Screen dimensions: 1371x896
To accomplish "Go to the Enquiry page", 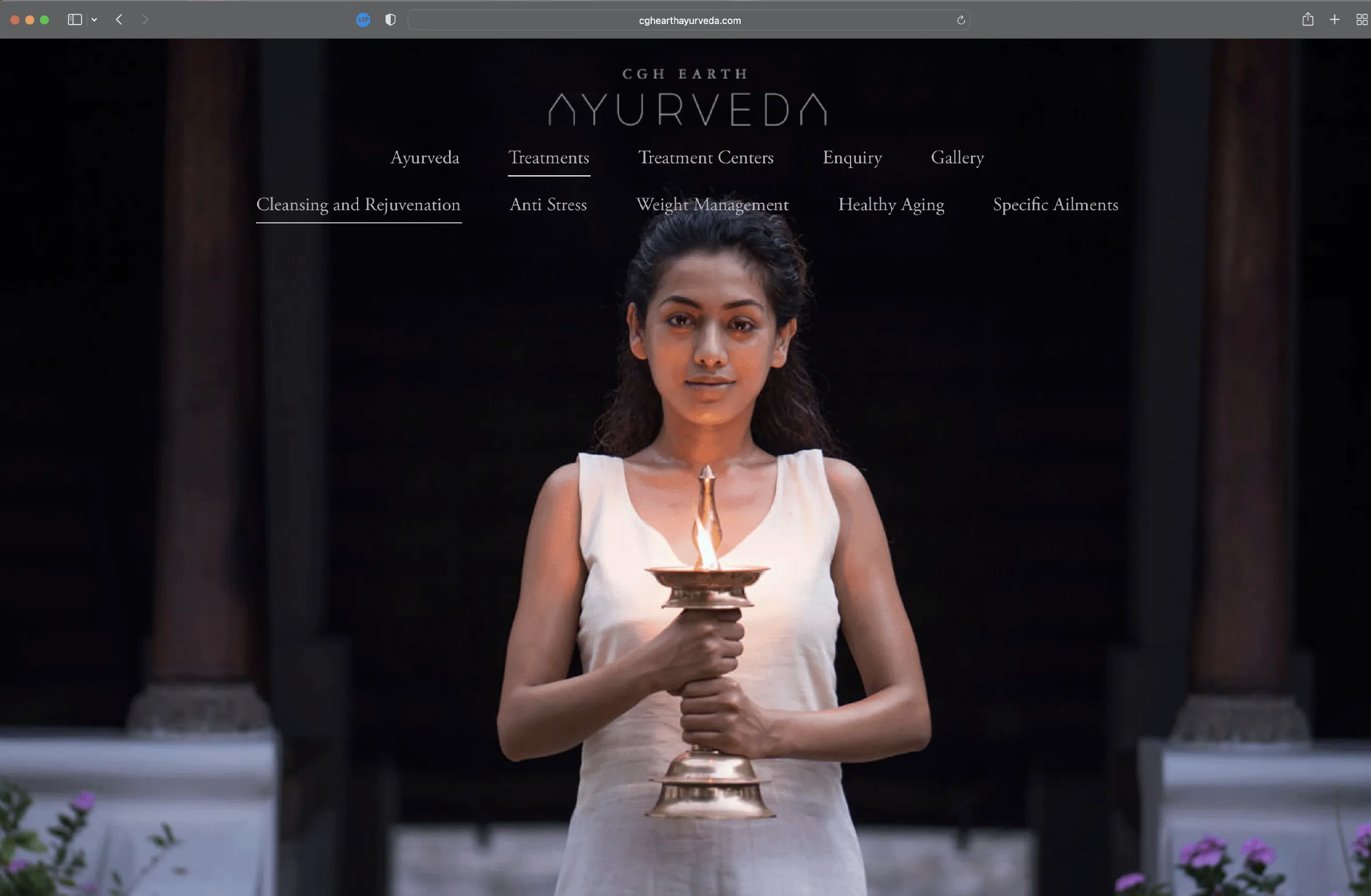I will (852, 158).
